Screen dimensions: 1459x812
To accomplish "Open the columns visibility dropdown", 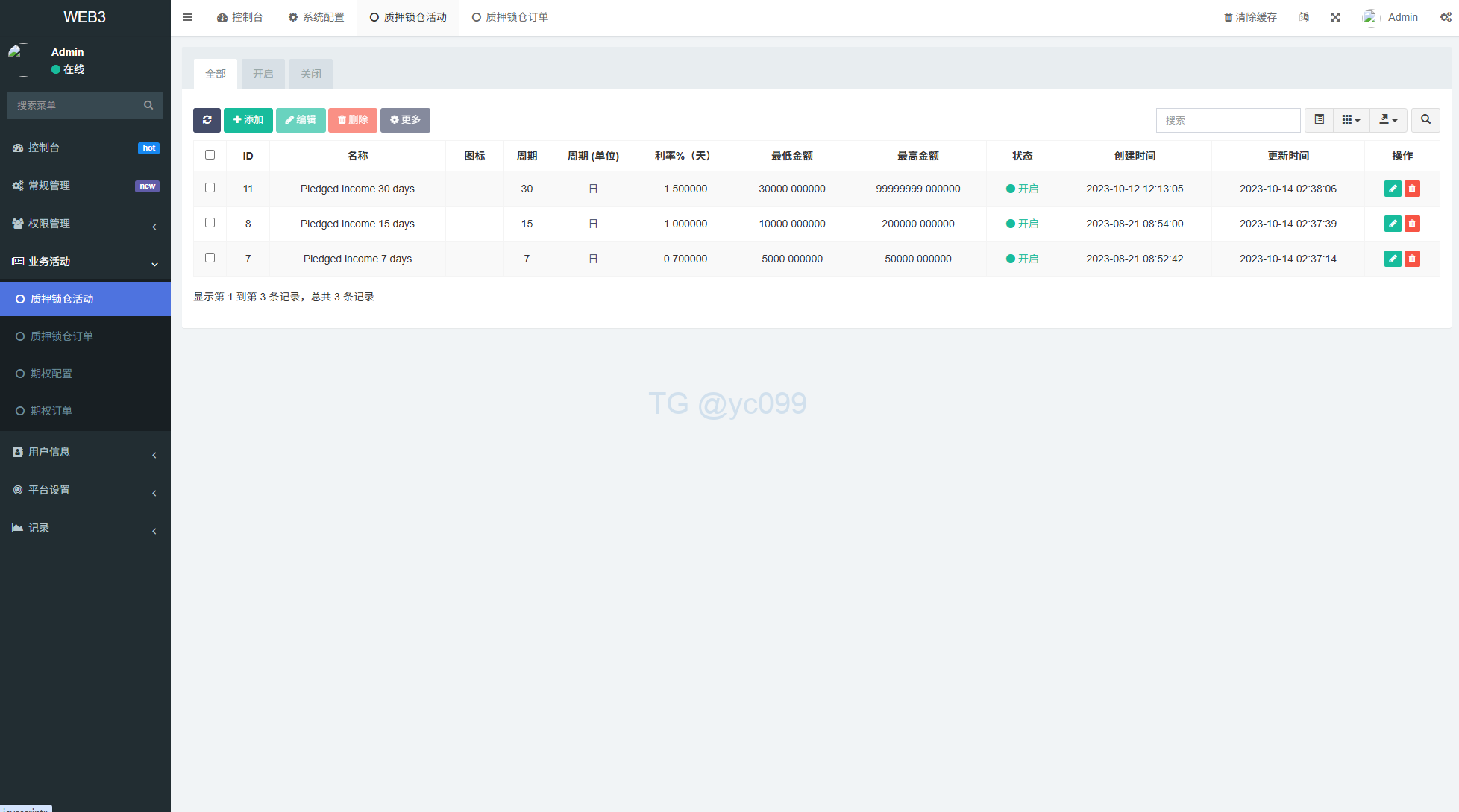I will coord(1351,120).
